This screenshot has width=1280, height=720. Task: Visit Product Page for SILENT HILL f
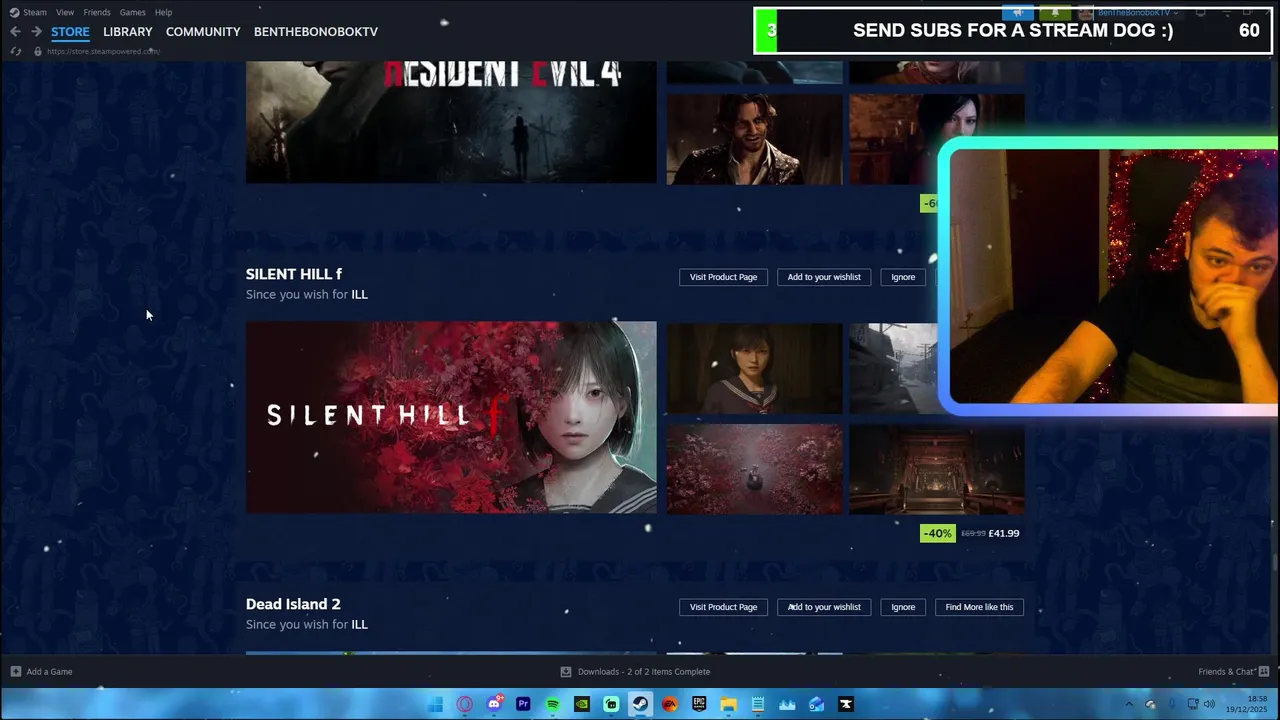[723, 277]
